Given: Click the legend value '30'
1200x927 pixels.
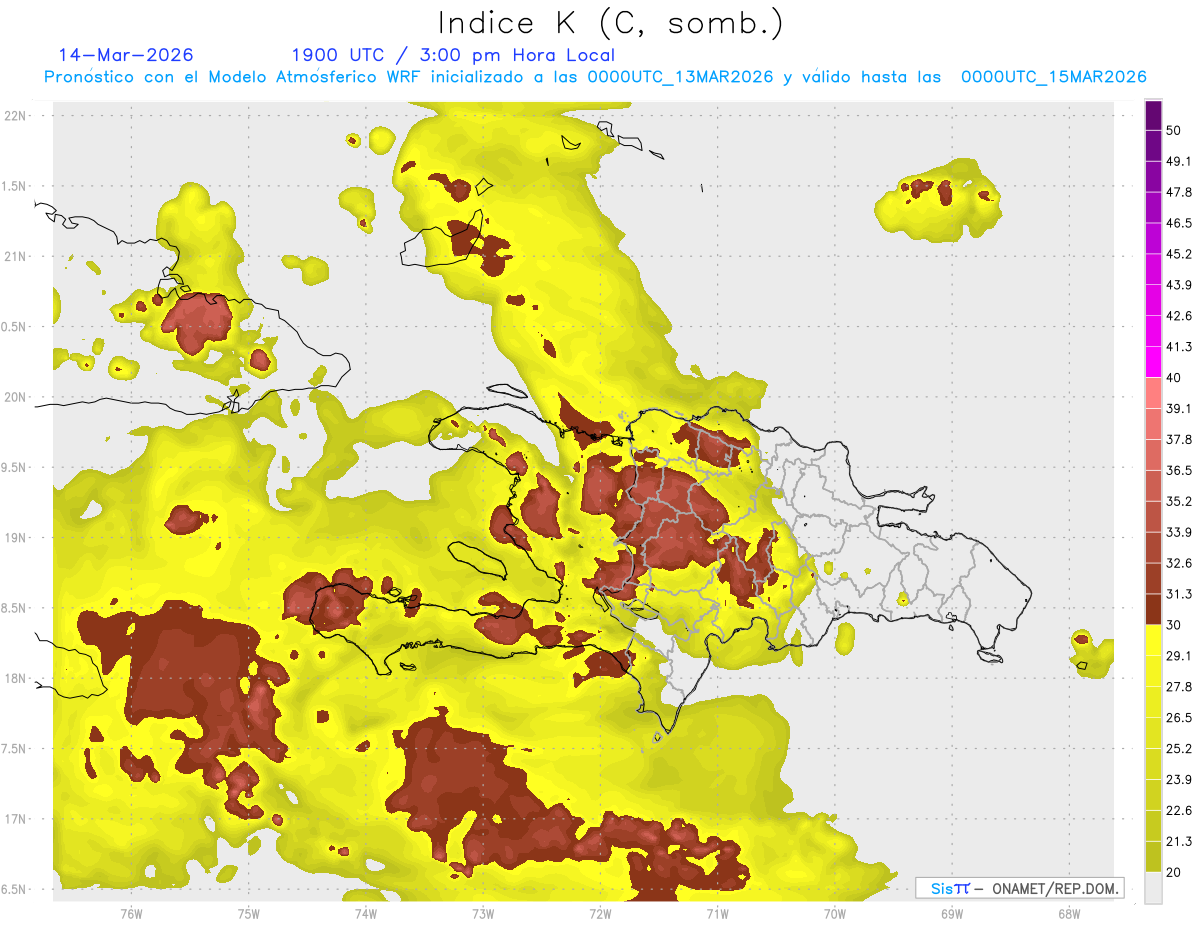Looking at the screenshot, I should click(1176, 625).
